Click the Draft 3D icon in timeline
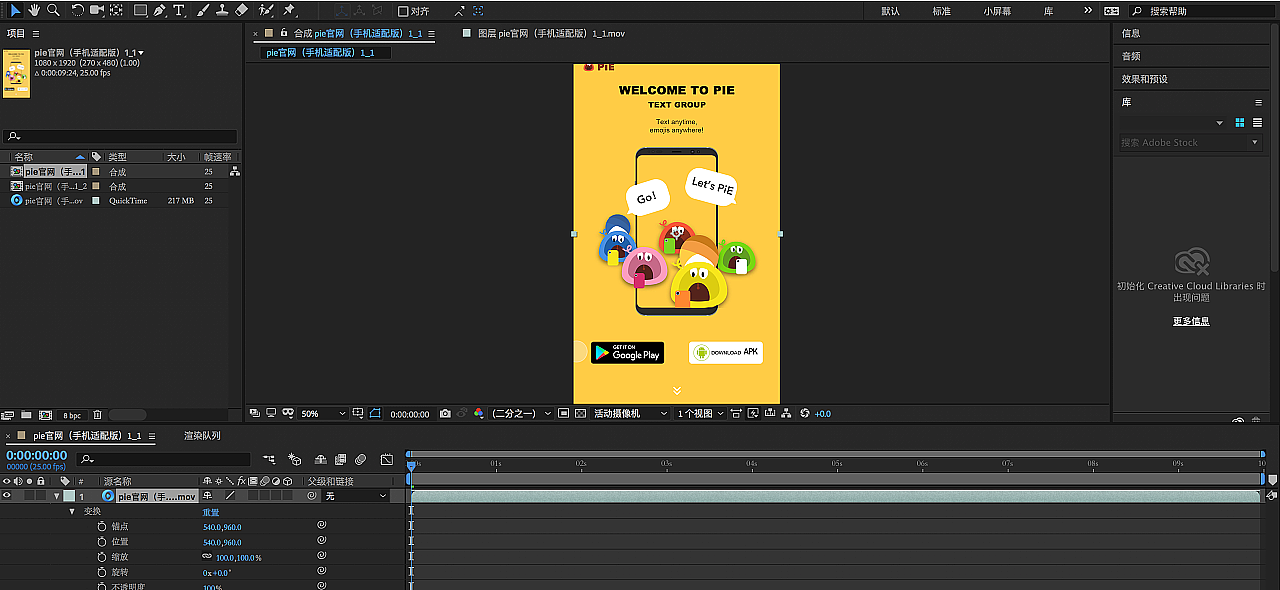This screenshot has width=1280, height=590. pos(294,459)
